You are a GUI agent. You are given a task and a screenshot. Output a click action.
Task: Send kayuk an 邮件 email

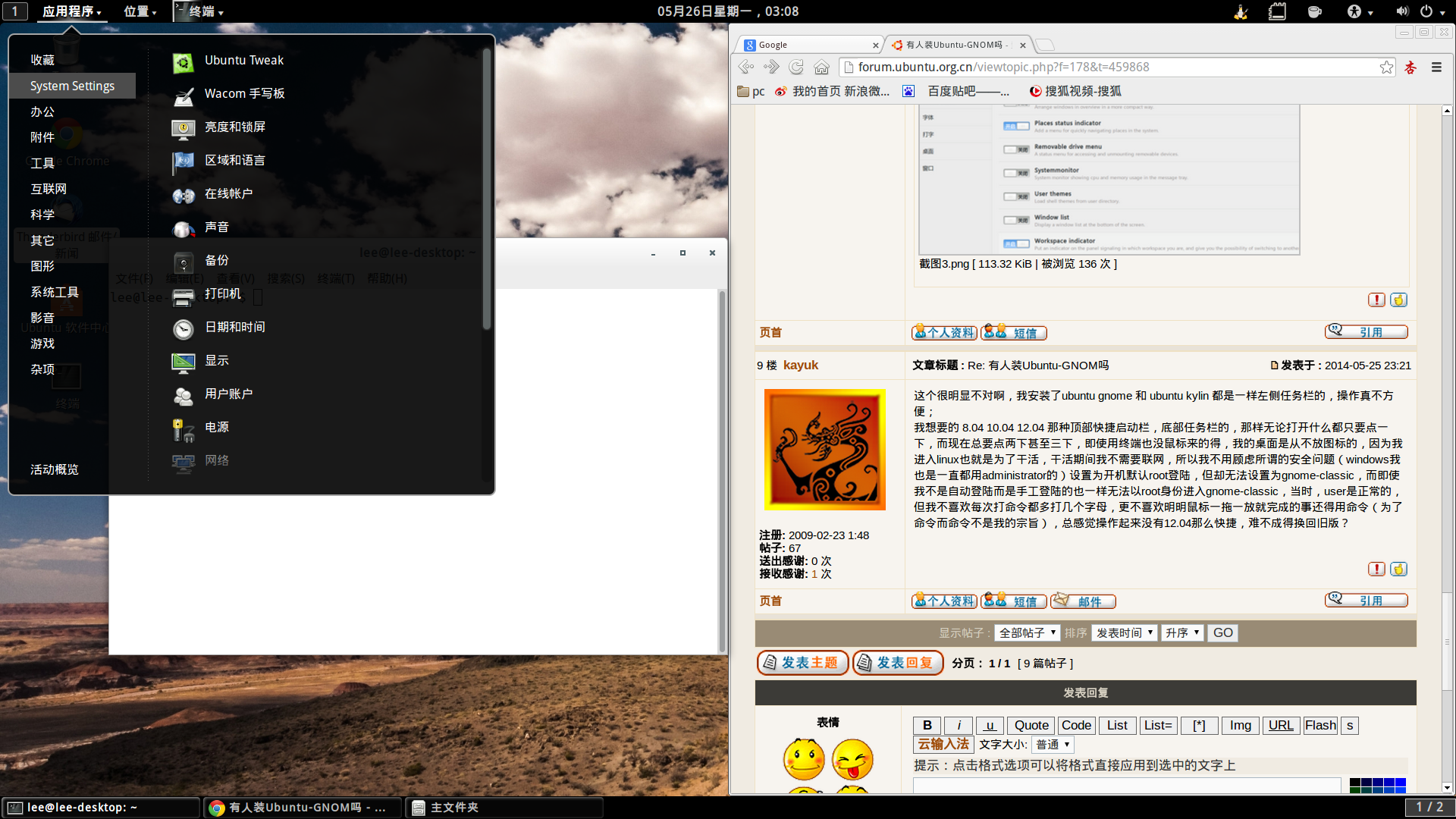1083,601
